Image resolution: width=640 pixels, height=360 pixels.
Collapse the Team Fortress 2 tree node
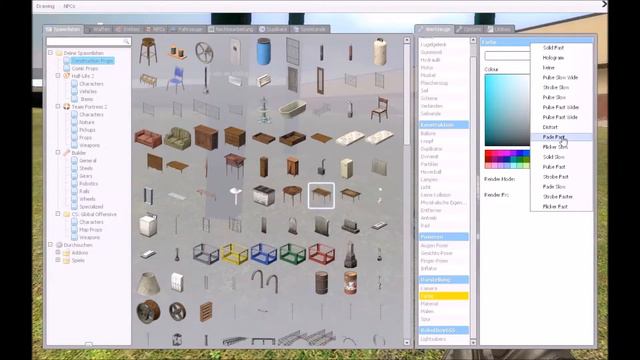coord(58,107)
